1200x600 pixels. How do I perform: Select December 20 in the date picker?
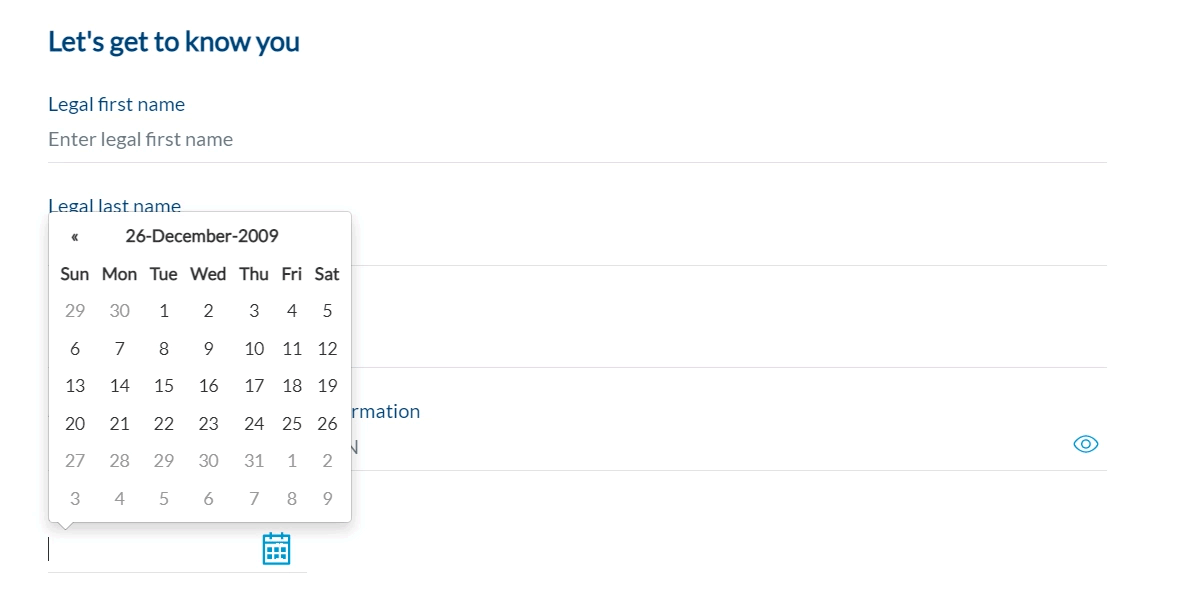75,424
